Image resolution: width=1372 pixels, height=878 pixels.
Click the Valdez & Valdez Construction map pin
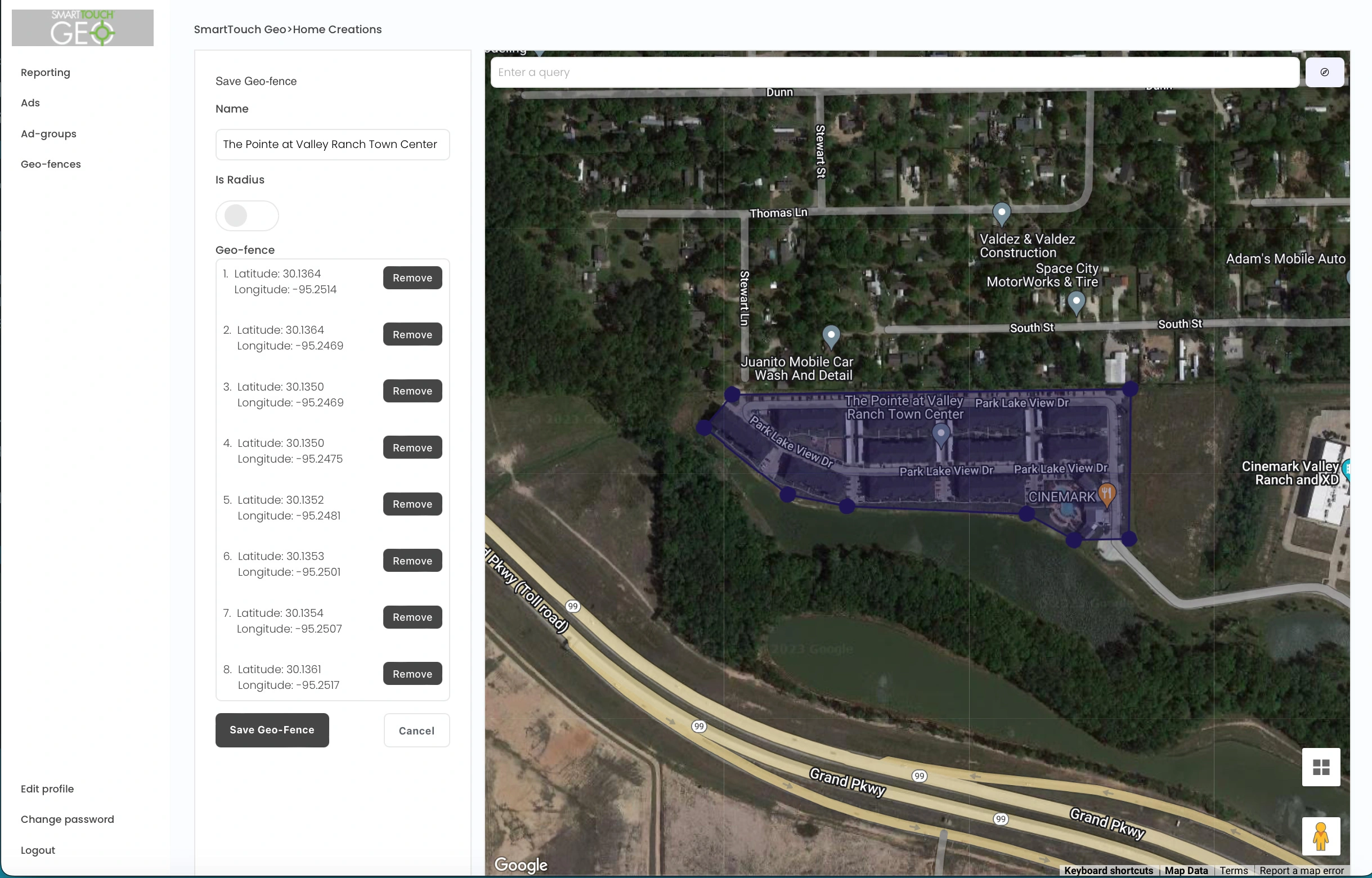click(x=1002, y=213)
